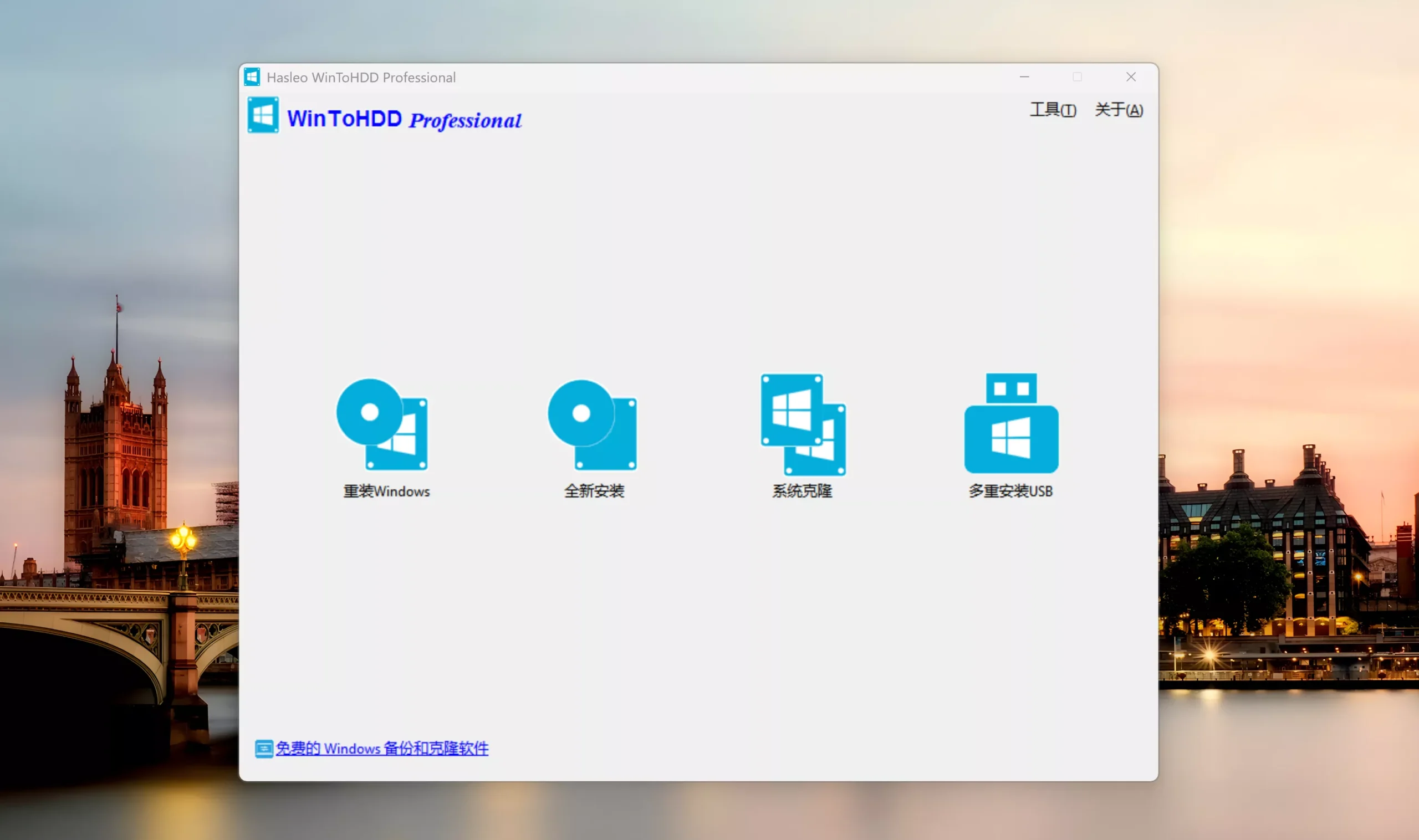This screenshot has width=1419, height=840.
Task: Click the 重装Windows text label
Action: 386,491
